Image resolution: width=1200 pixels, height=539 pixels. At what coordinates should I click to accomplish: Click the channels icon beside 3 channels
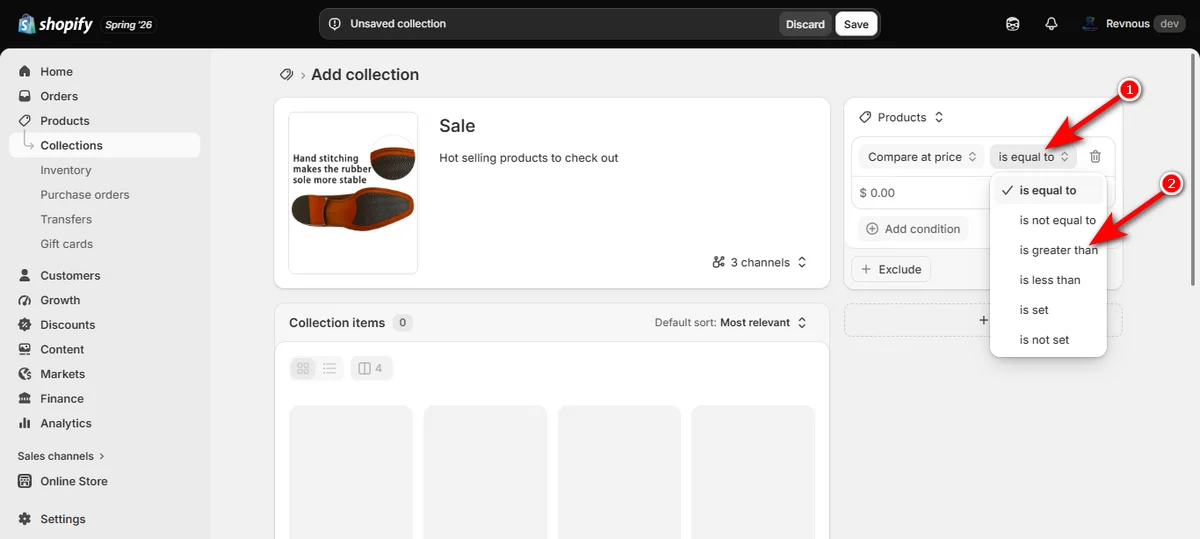pos(718,262)
